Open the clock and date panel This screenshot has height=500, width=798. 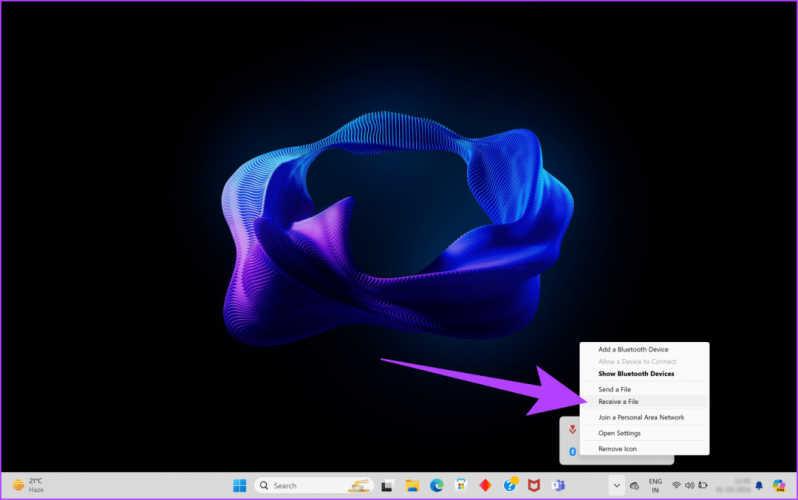733,486
